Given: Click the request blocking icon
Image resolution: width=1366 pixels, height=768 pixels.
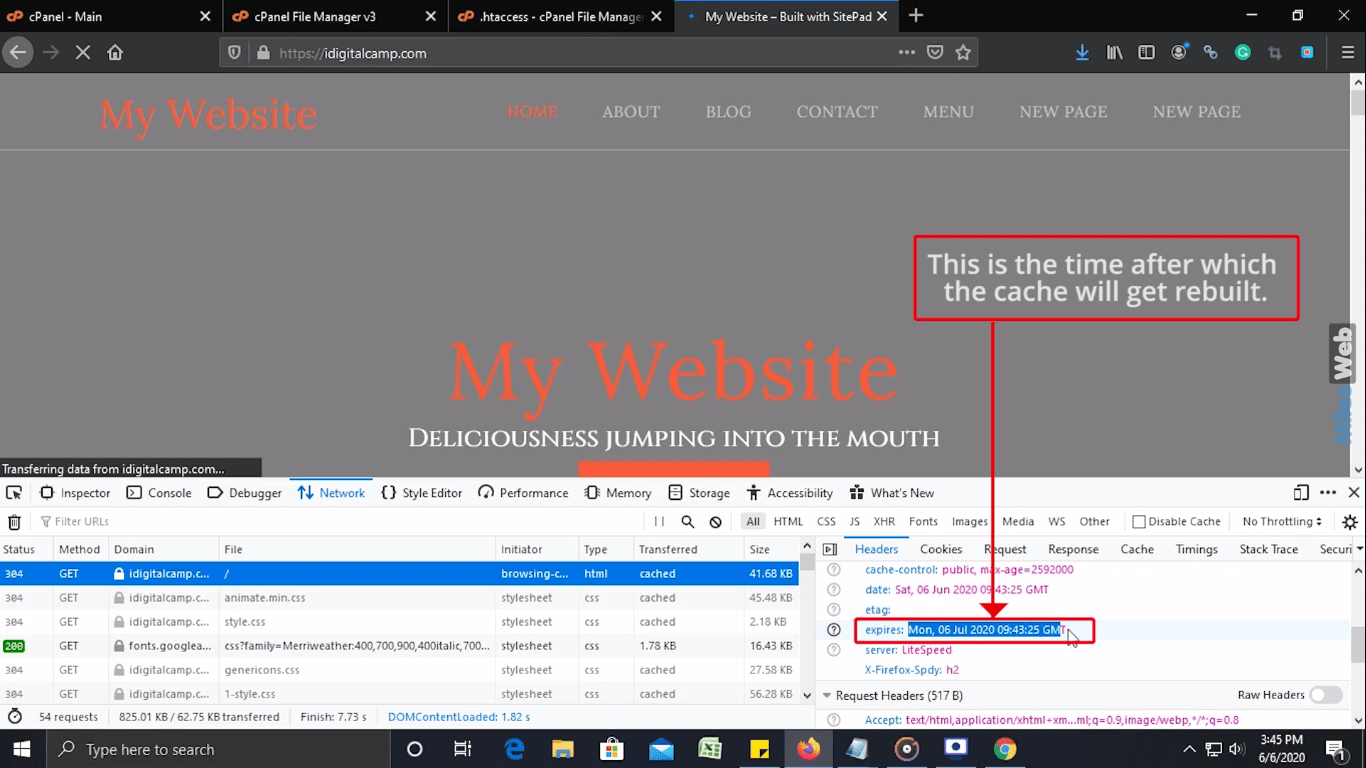Looking at the screenshot, I should (x=716, y=522).
